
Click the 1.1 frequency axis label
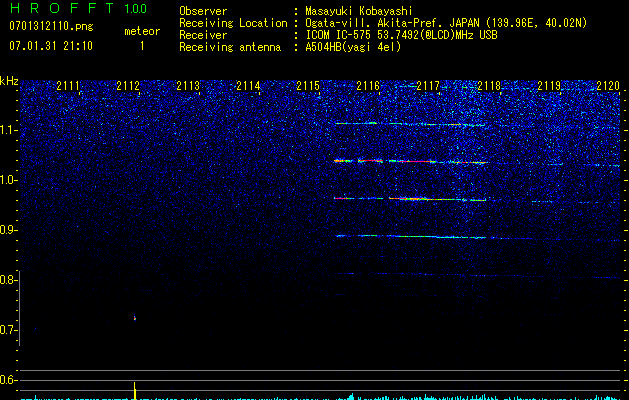click(x=7, y=130)
